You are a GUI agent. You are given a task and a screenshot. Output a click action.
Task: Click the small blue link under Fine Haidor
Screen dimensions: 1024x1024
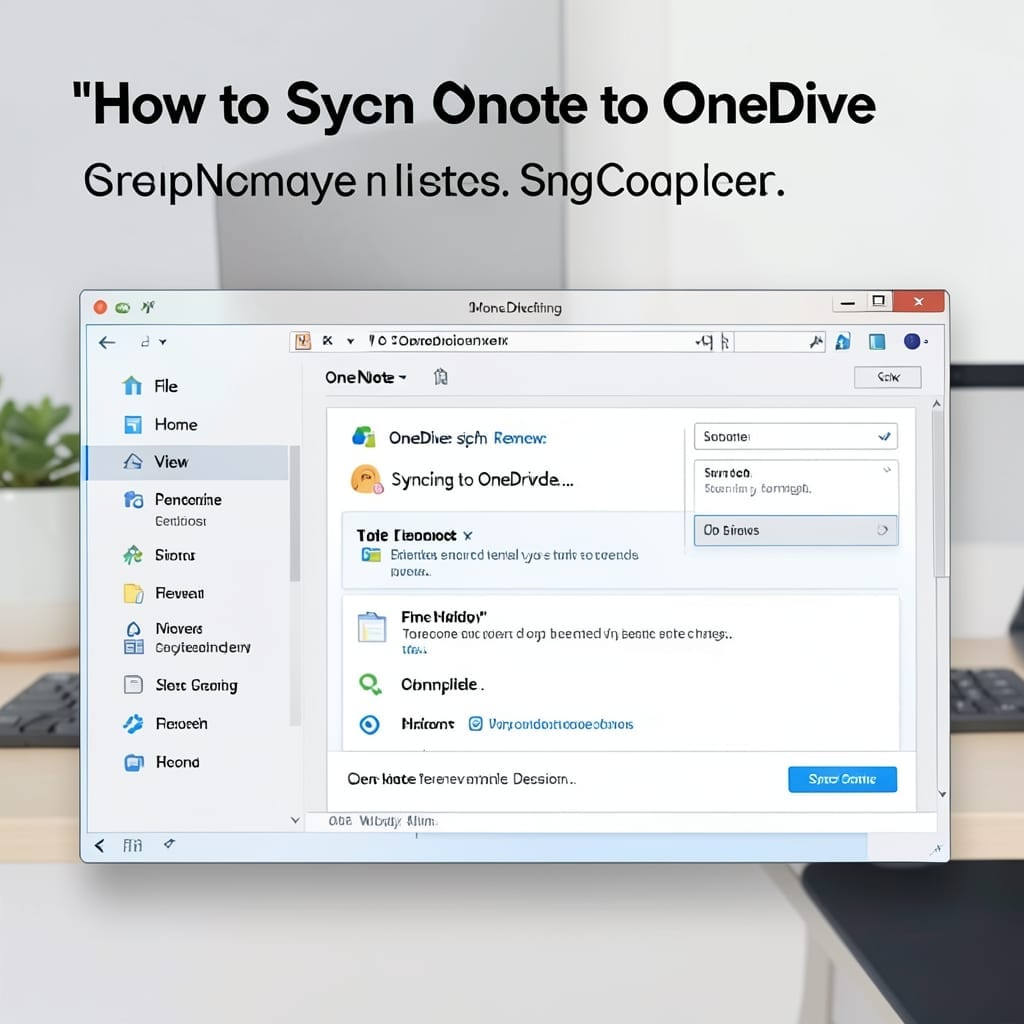pos(414,650)
